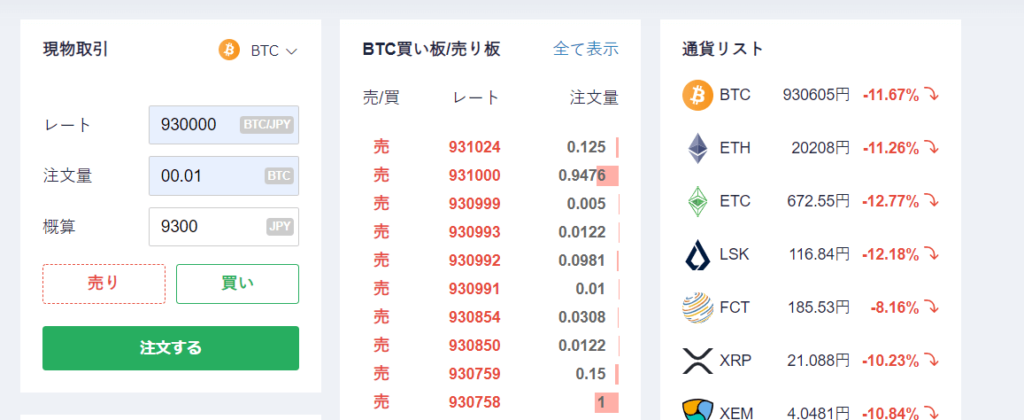Click the NEM XEM icon
This screenshot has width=1024, height=420.
tap(698, 410)
